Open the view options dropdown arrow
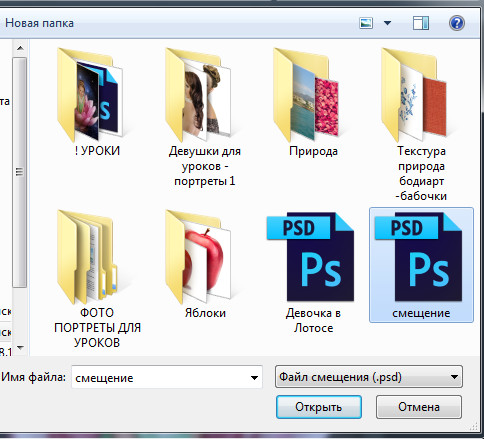 387,23
